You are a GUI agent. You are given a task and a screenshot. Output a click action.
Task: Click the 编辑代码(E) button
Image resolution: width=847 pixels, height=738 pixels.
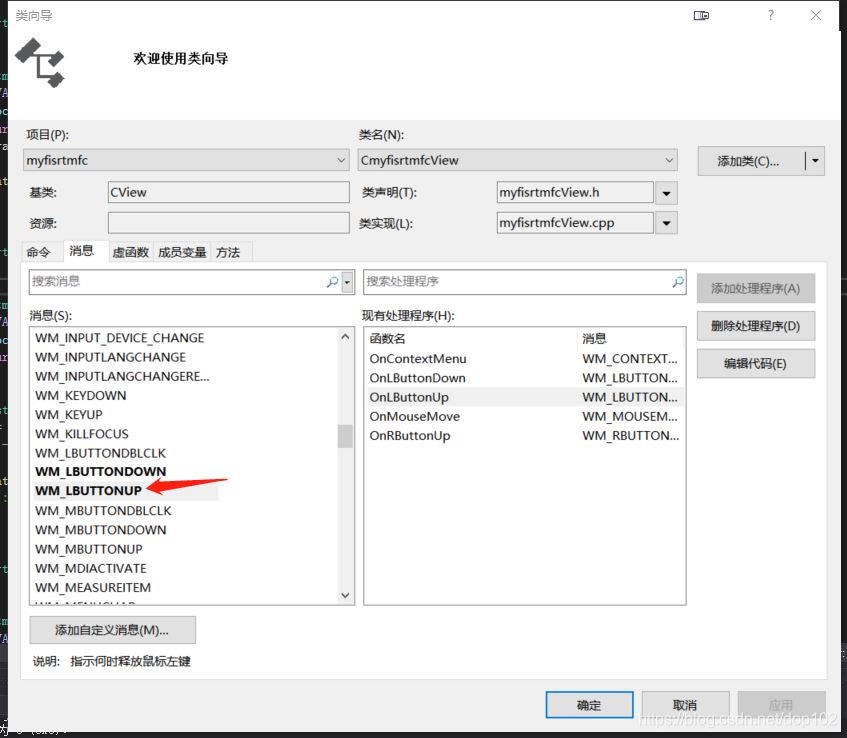pos(755,363)
